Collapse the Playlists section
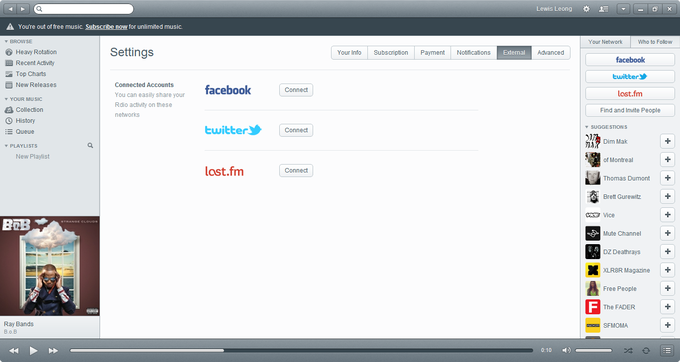The height and width of the screenshot is (362, 680). point(7,146)
